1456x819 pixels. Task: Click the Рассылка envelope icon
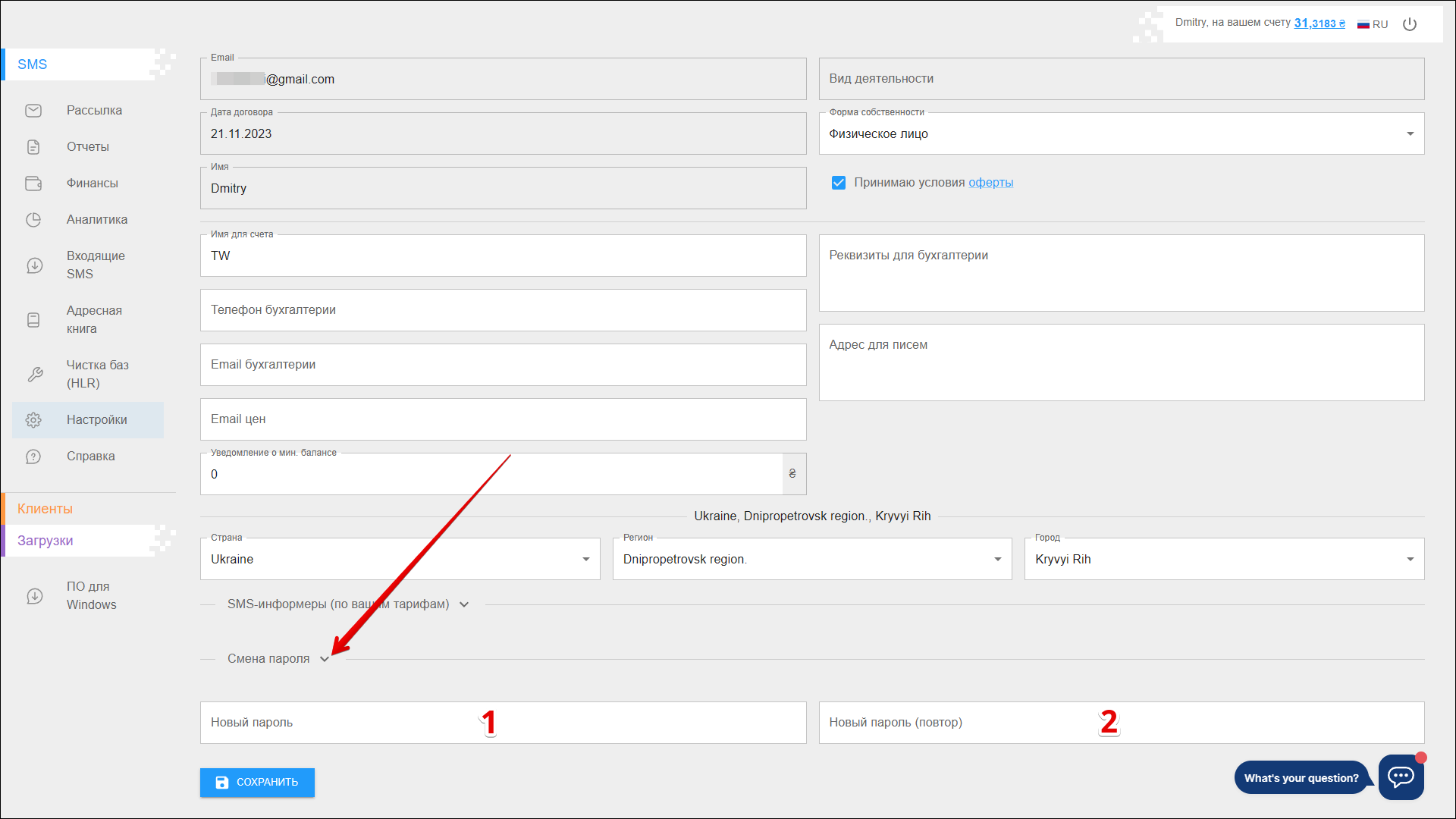[33, 111]
